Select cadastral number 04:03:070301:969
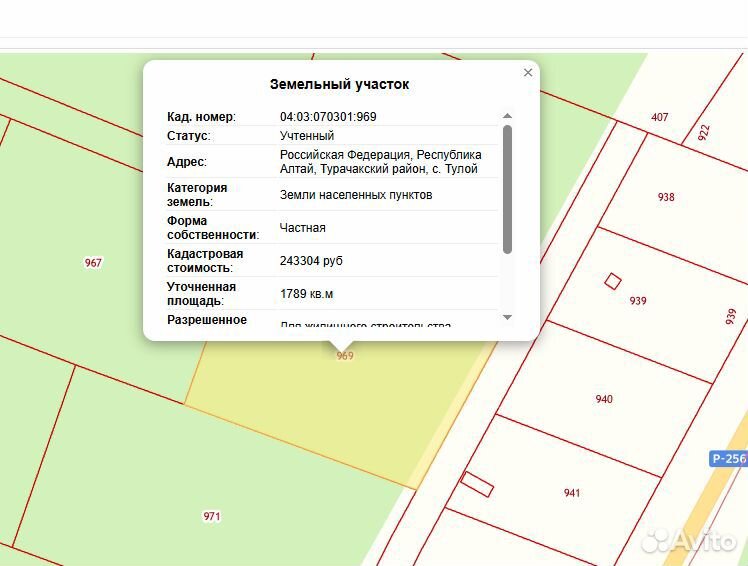Screen dimensions: 748x566 coord(328,117)
